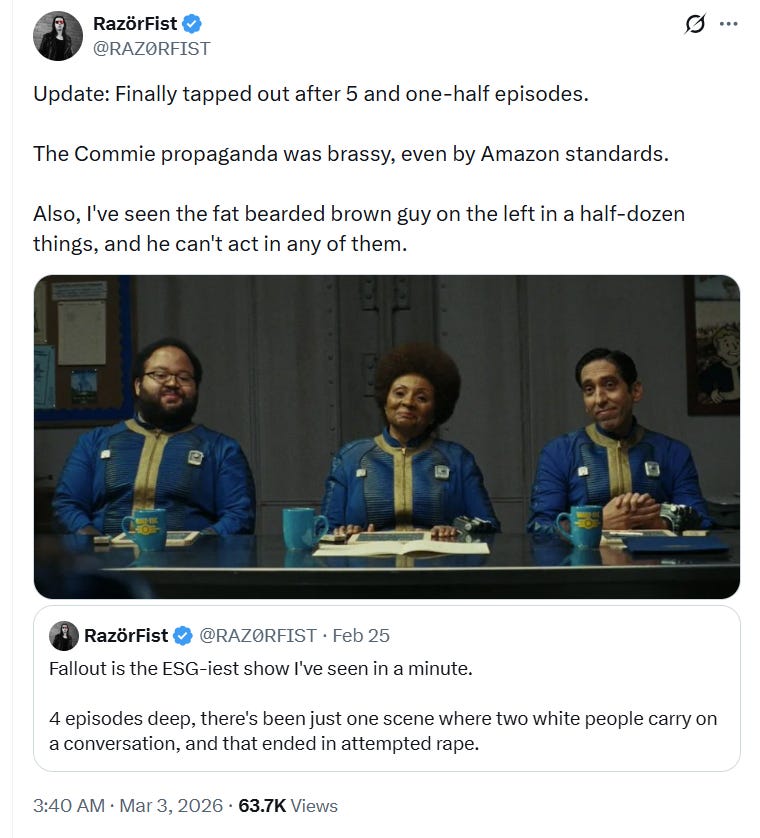The width and height of the screenshot is (760, 838).
Task: Open the three-dot more options menu
Action: [x=728, y=24]
